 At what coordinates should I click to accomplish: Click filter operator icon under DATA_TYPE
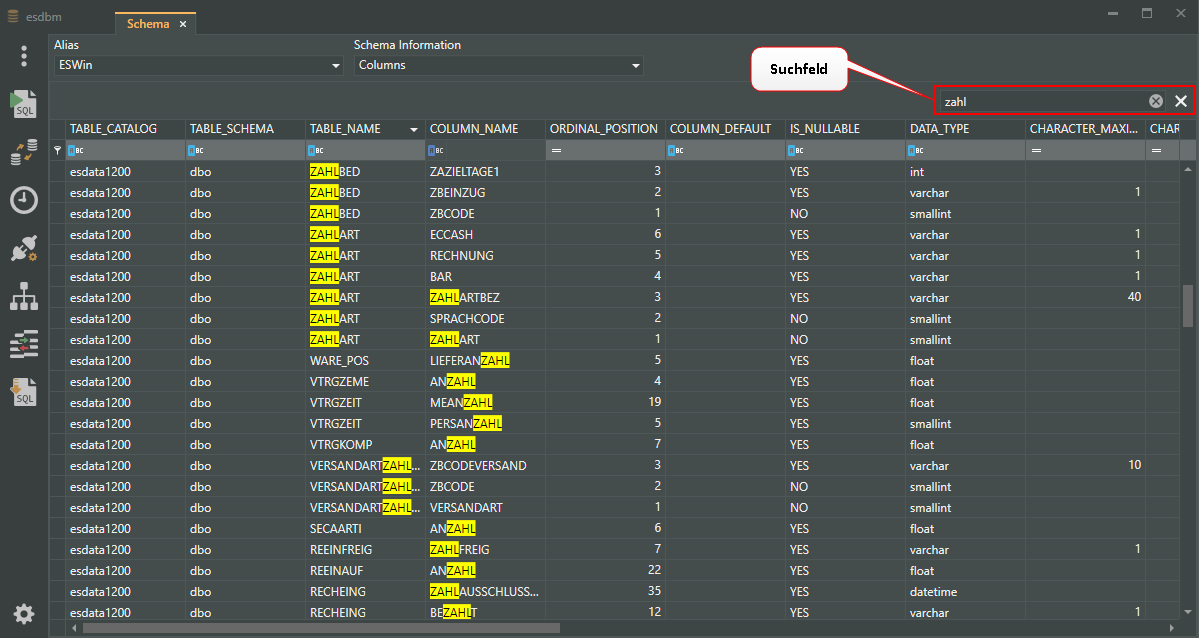pyautogui.click(x=916, y=151)
